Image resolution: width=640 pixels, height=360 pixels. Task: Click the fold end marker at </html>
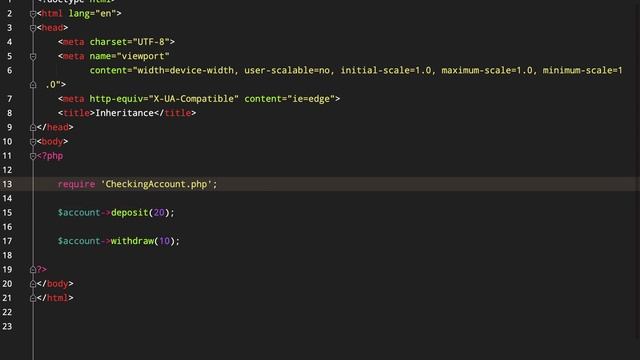click(x=33, y=298)
